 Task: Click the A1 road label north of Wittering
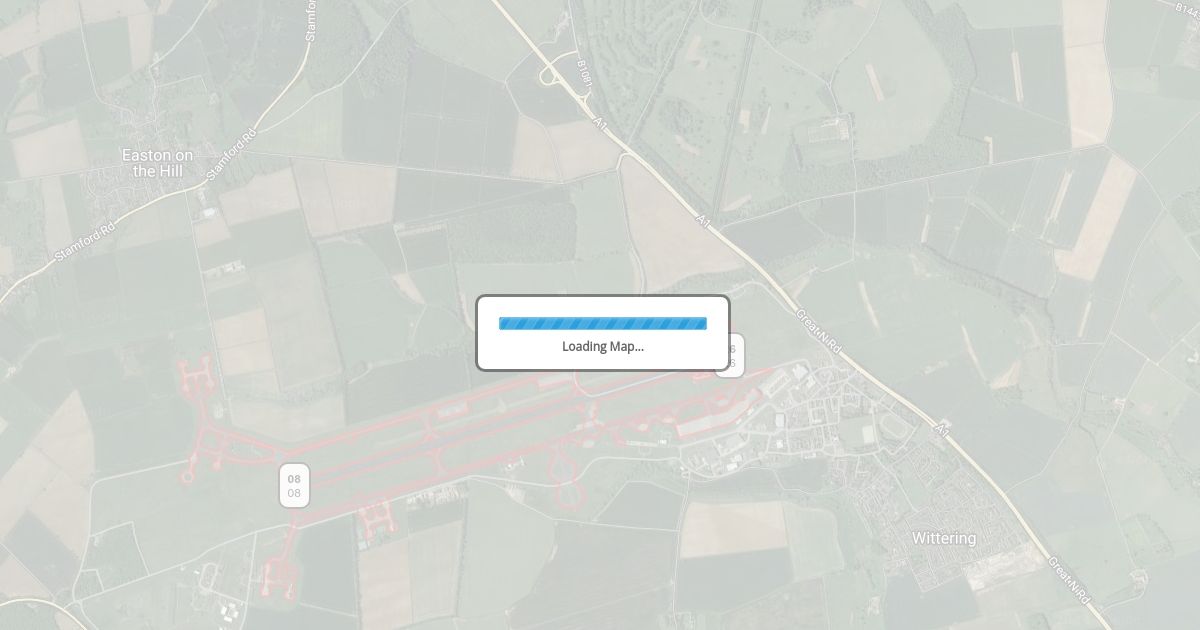pyautogui.click(x=941, y=429)
